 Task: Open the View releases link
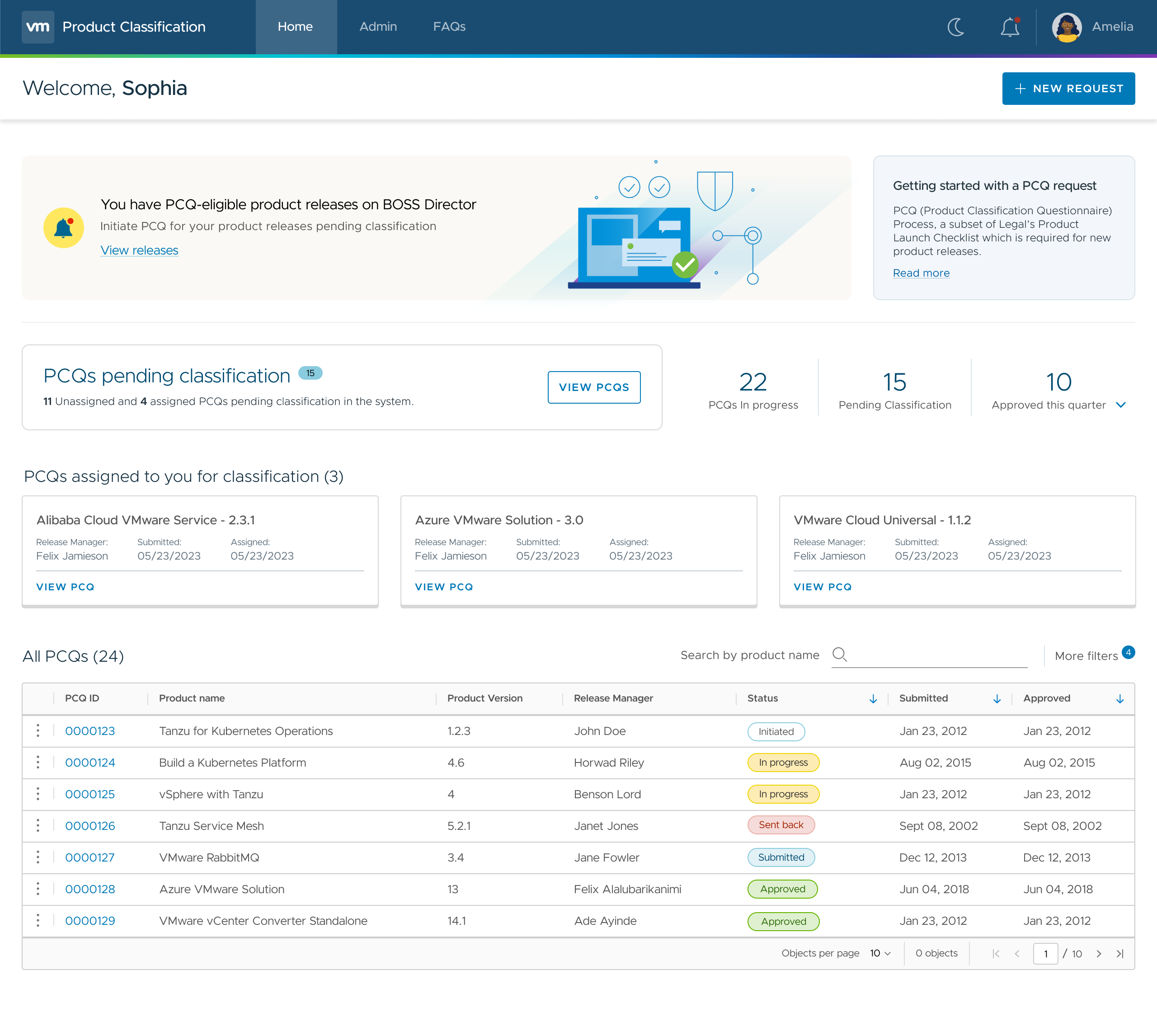point(139,250)
